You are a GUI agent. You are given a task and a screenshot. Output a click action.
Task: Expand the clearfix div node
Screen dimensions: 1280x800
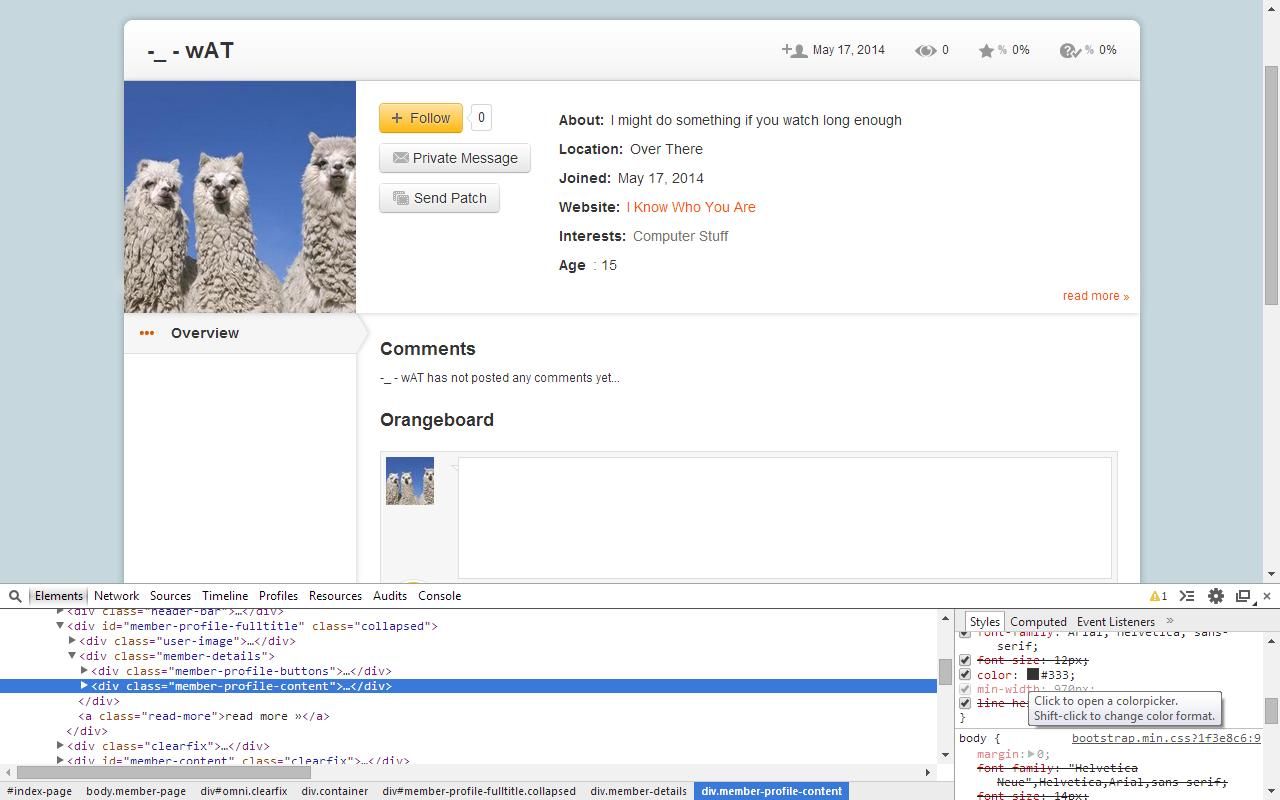point(60,746)
